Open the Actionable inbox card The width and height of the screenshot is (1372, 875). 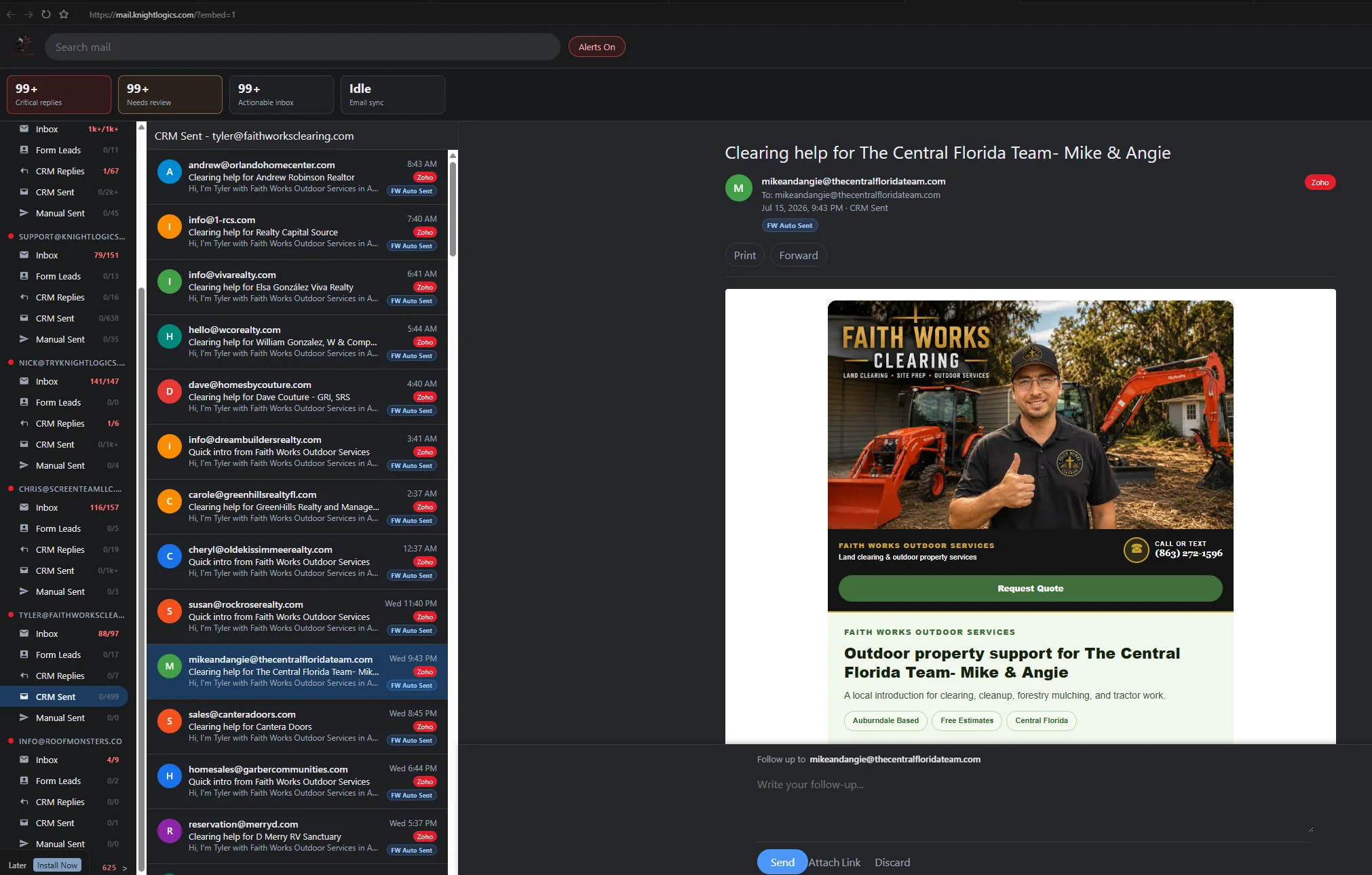282,94
